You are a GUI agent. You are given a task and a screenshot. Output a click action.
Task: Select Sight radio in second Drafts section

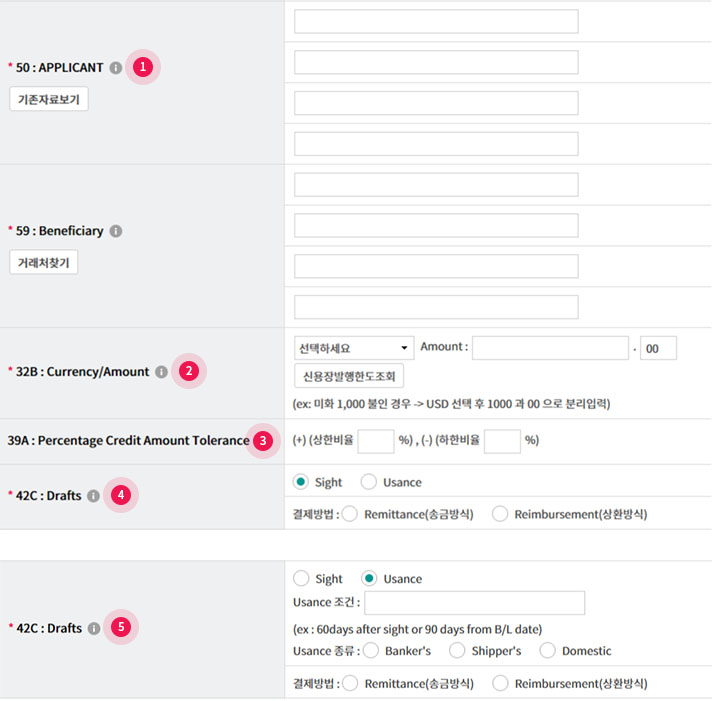coord(301,578)
